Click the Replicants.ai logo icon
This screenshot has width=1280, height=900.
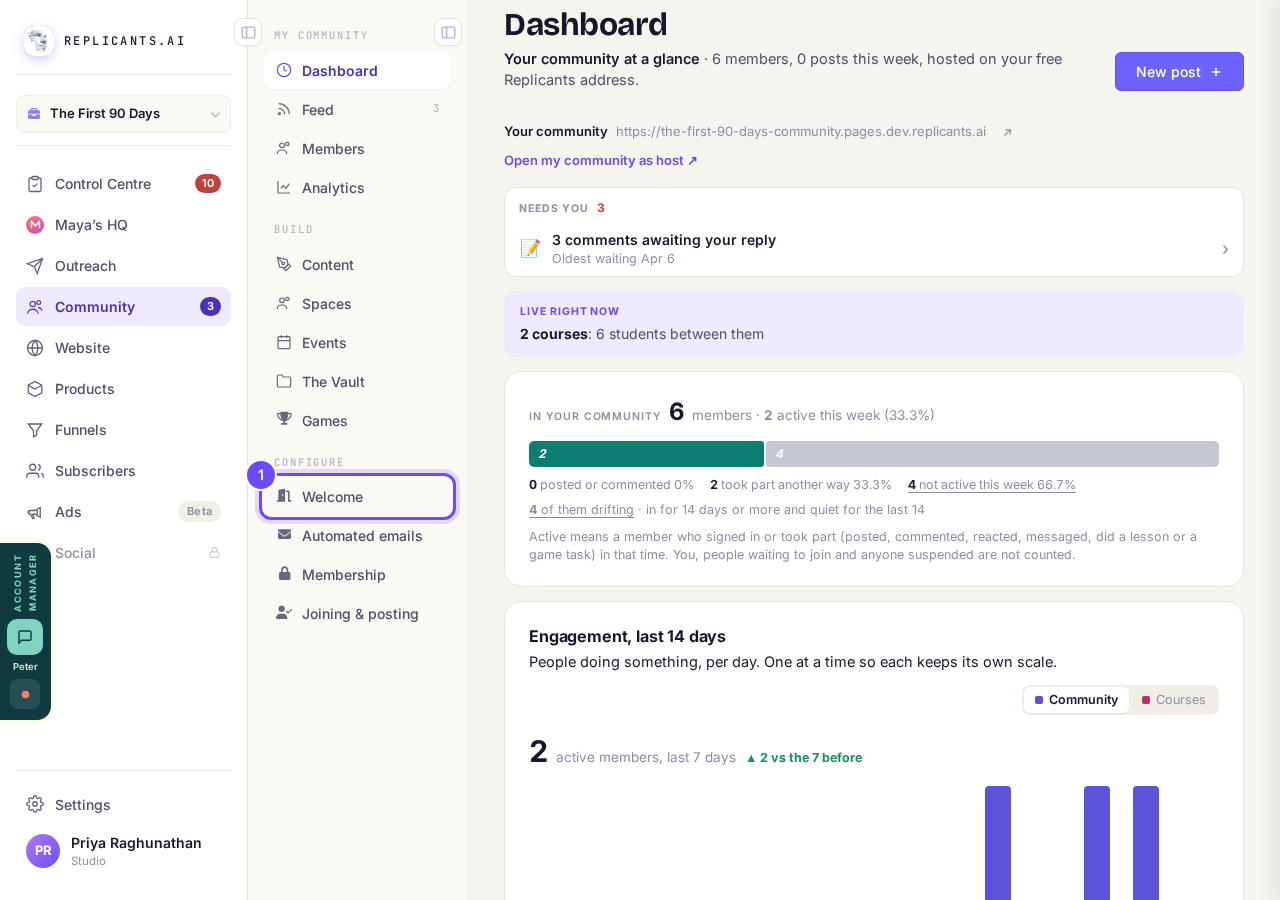tap(39, 41)
